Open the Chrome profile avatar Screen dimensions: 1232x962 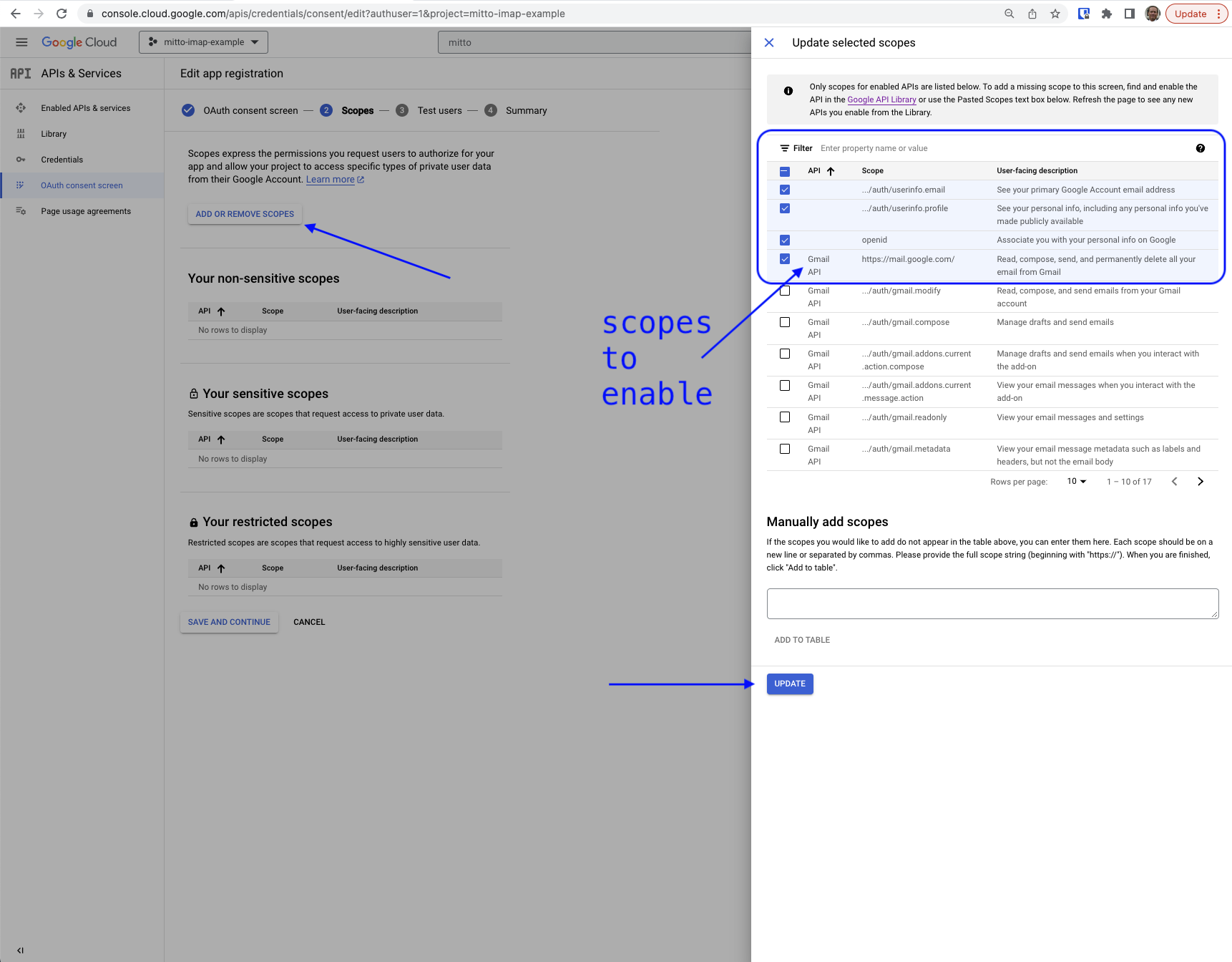click(x=1153, y=14)
